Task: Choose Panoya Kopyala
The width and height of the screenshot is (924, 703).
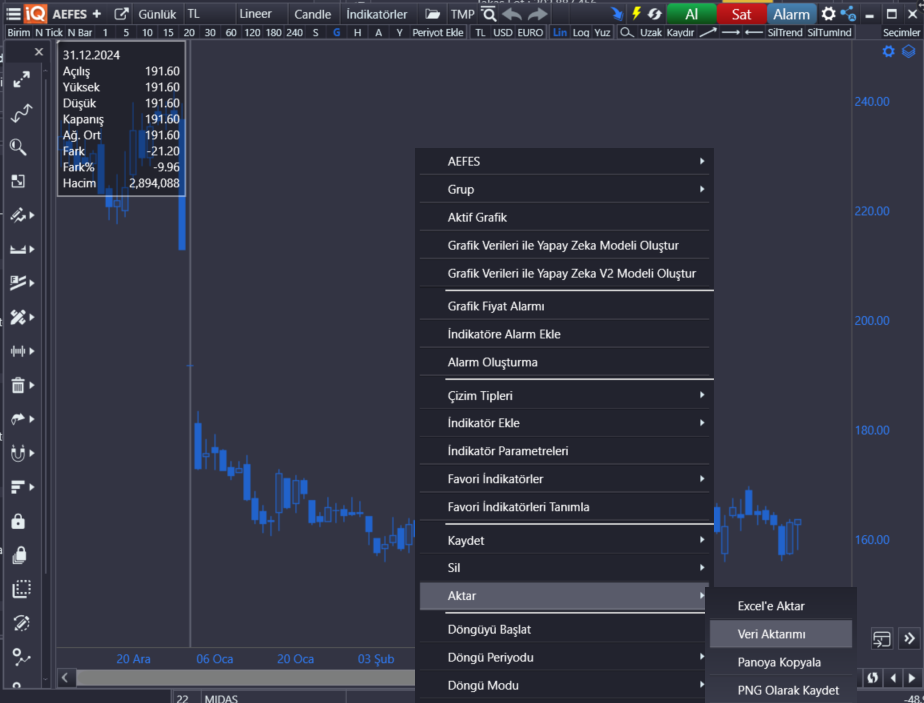Action: (x=781, y=662)
